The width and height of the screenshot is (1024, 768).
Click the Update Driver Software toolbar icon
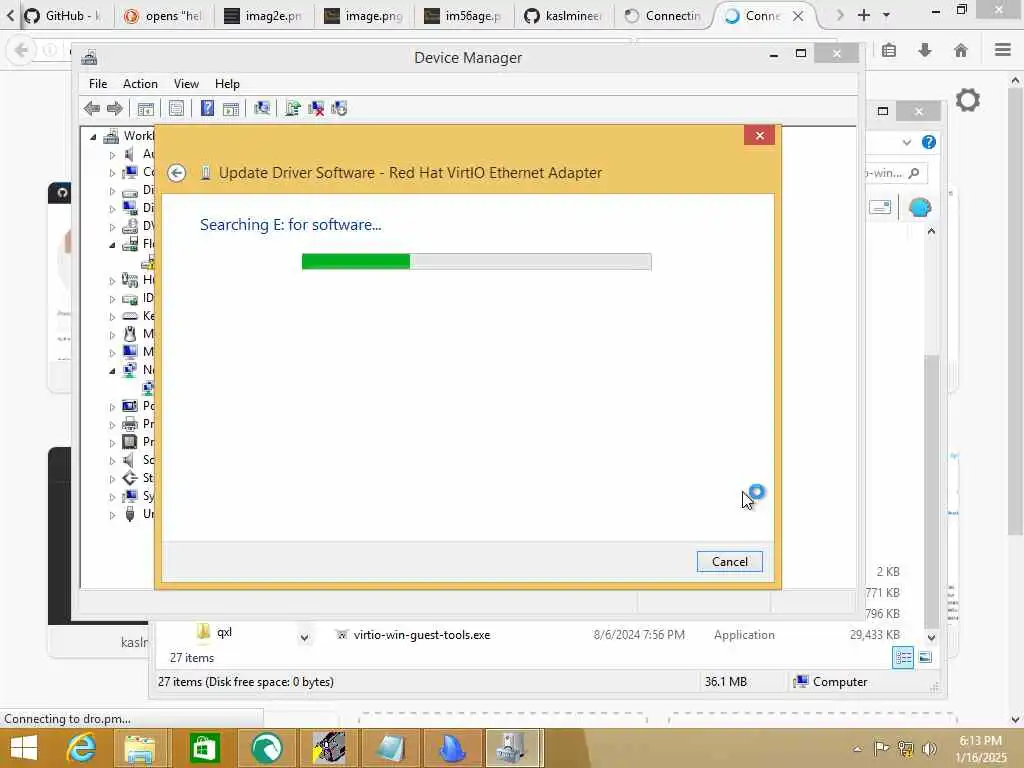293,108
